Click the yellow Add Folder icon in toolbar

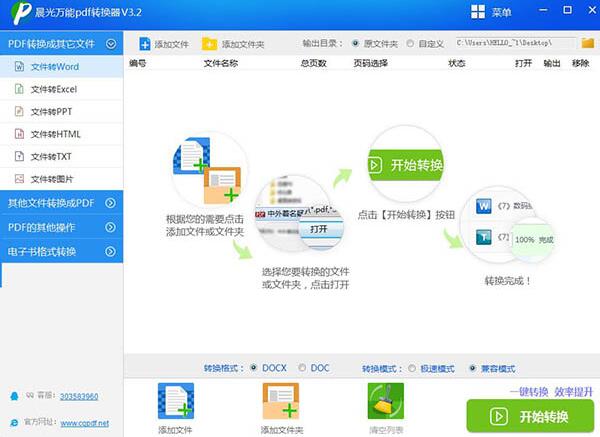(x=209, y=44)
